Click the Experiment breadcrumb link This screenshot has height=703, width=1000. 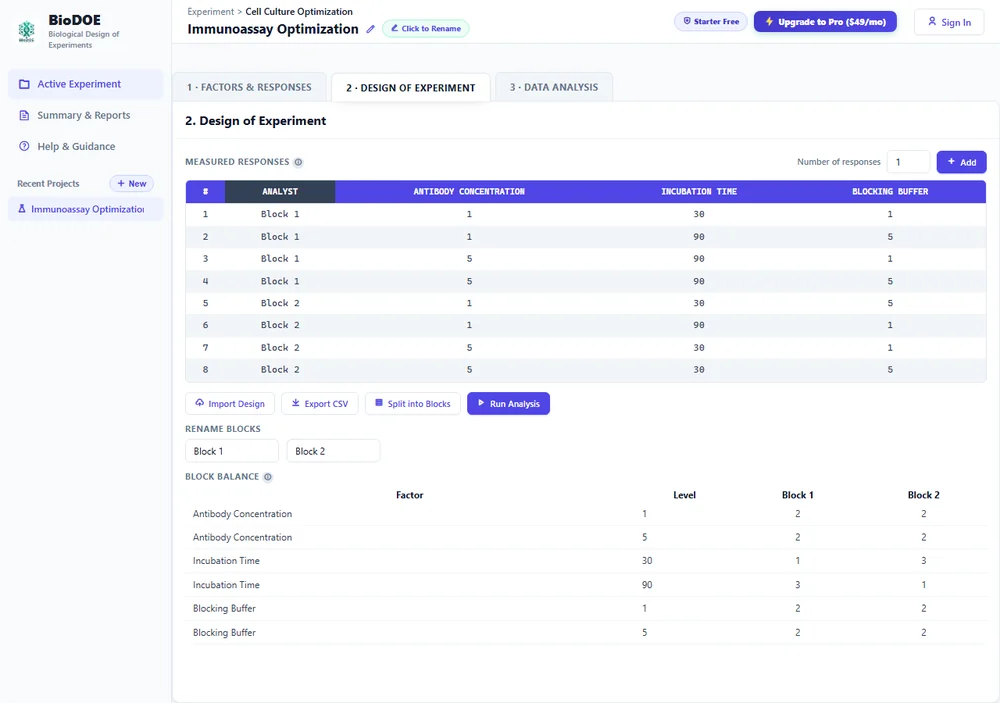(210, 11)
